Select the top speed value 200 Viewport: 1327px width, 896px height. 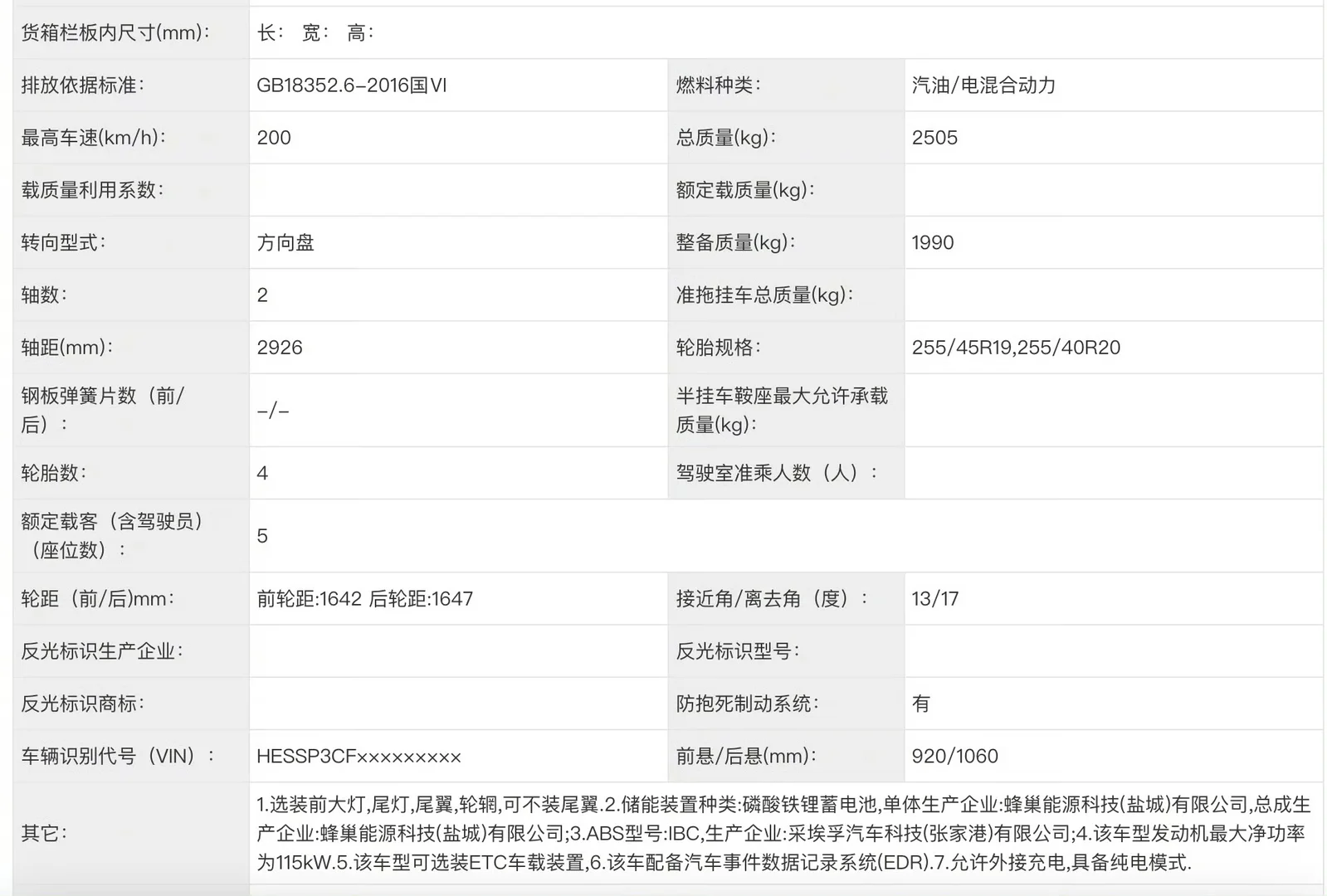click(274, 138)
